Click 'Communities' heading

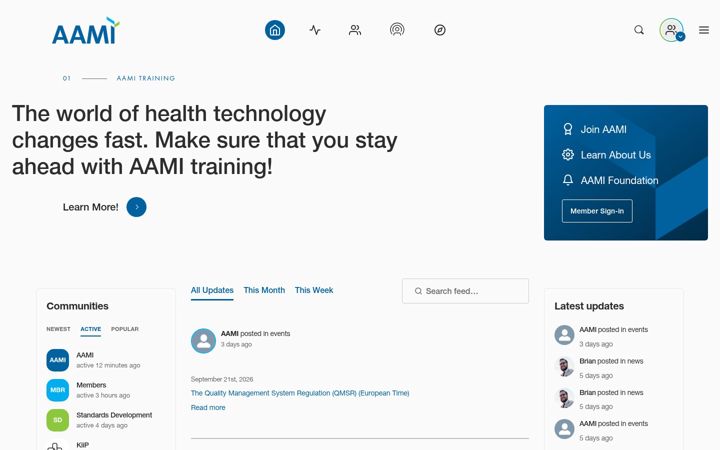coord(78,306)
